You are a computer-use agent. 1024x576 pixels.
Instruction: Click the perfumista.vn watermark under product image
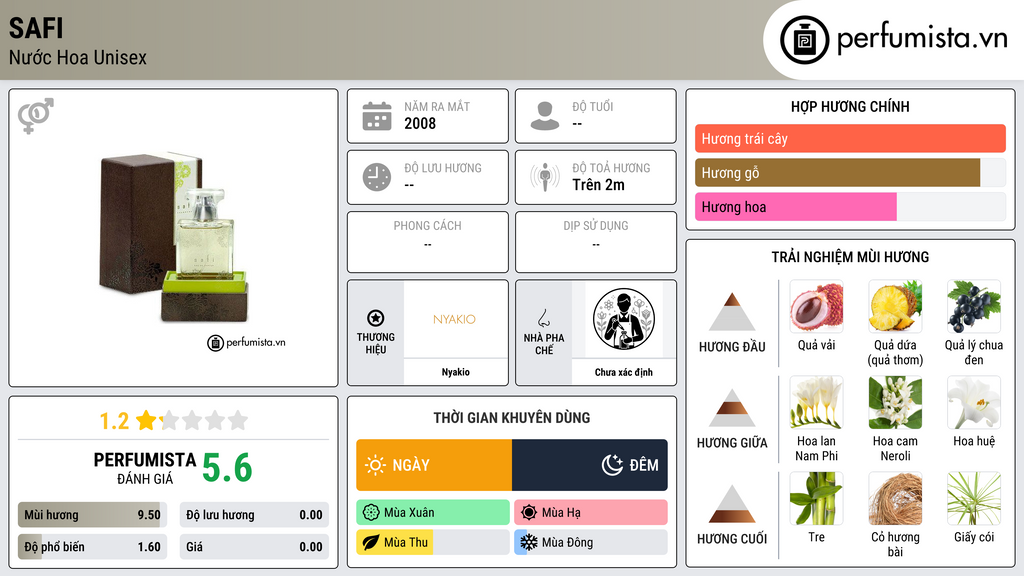[247, 342]
